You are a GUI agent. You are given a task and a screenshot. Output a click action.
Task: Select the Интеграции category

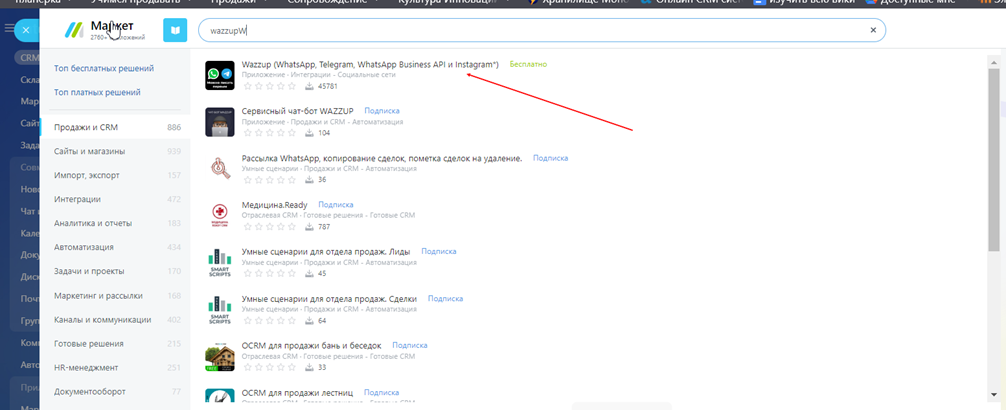click(x=115, y=200)
